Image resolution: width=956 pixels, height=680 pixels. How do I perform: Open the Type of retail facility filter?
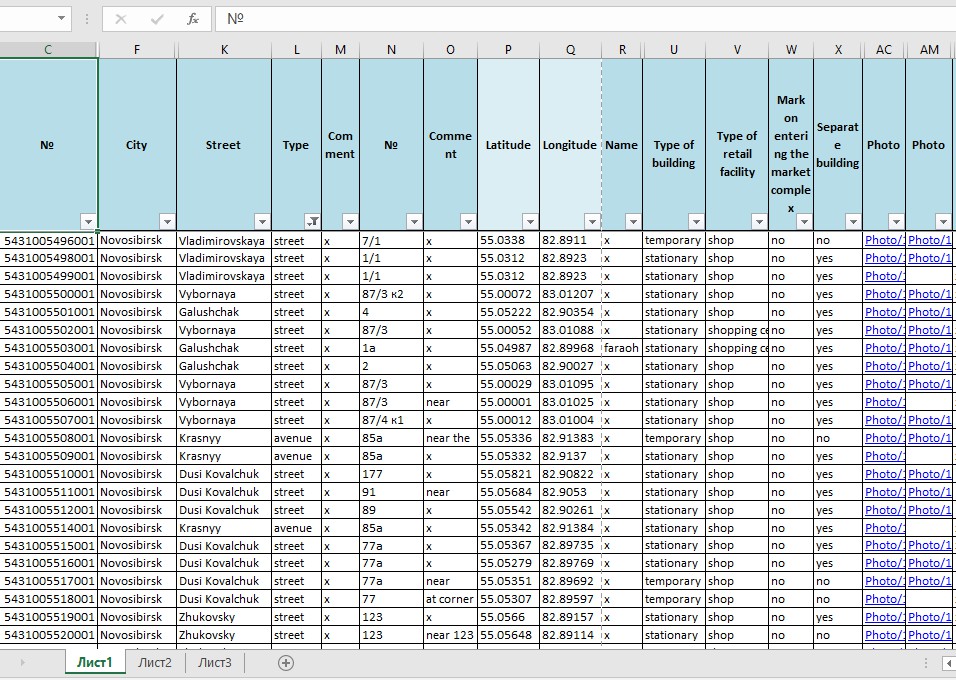[759, 221]
